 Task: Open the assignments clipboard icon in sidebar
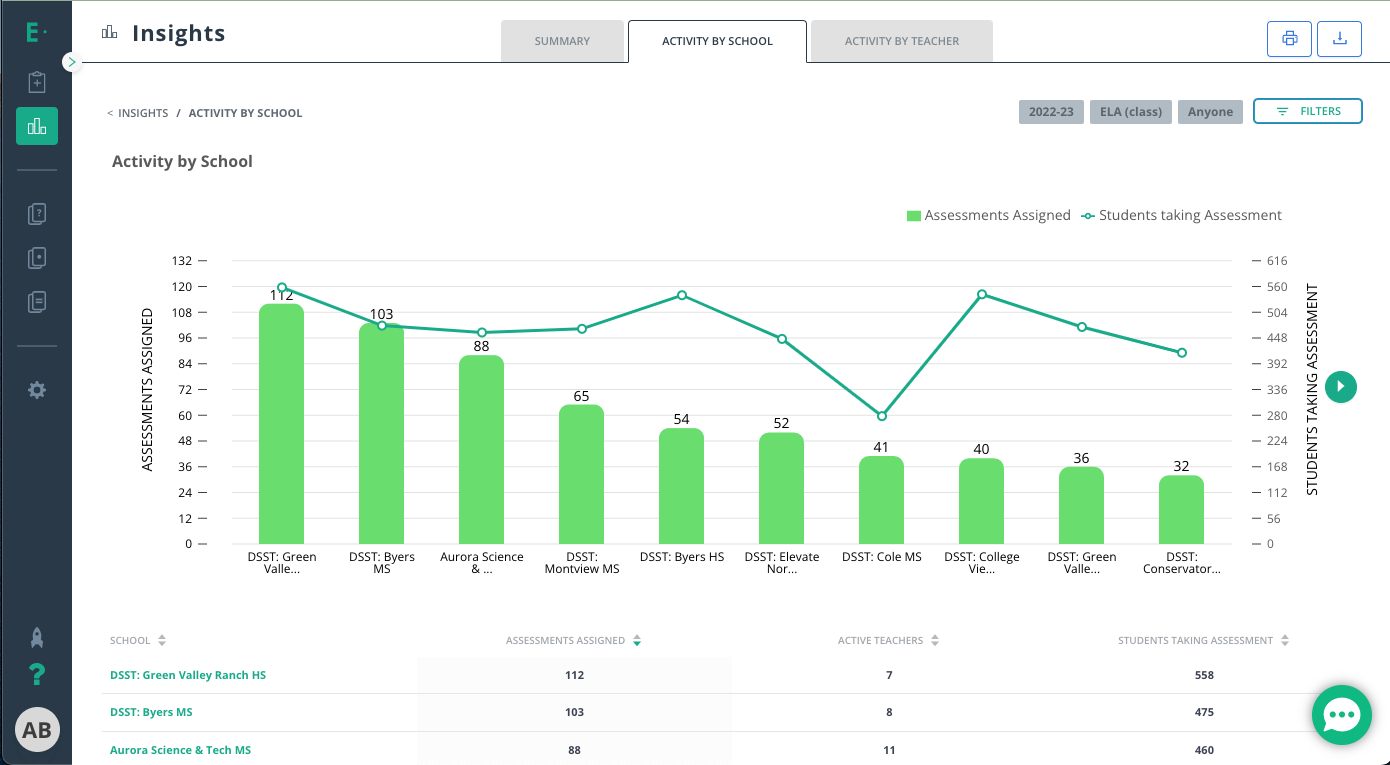37,82
